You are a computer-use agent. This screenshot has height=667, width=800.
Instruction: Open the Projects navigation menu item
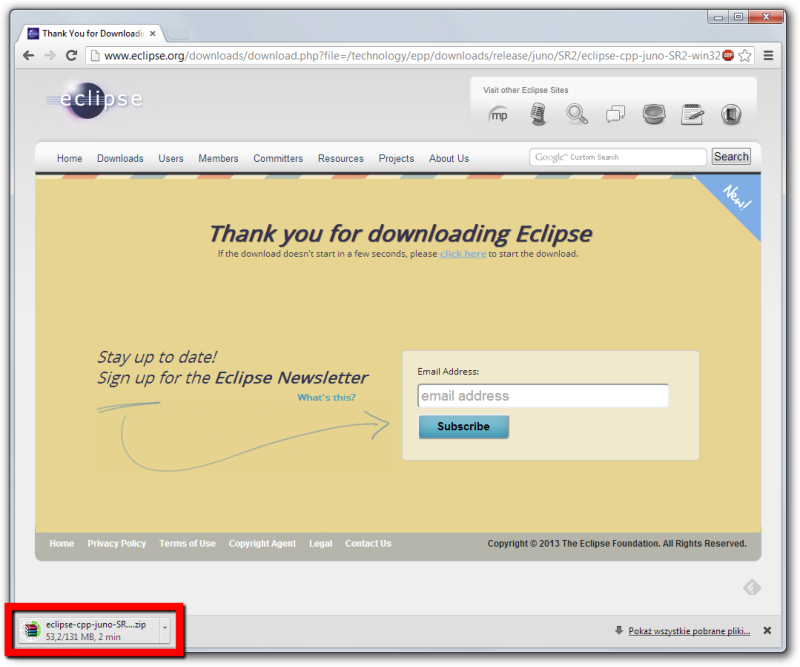(x=396, y=158)
